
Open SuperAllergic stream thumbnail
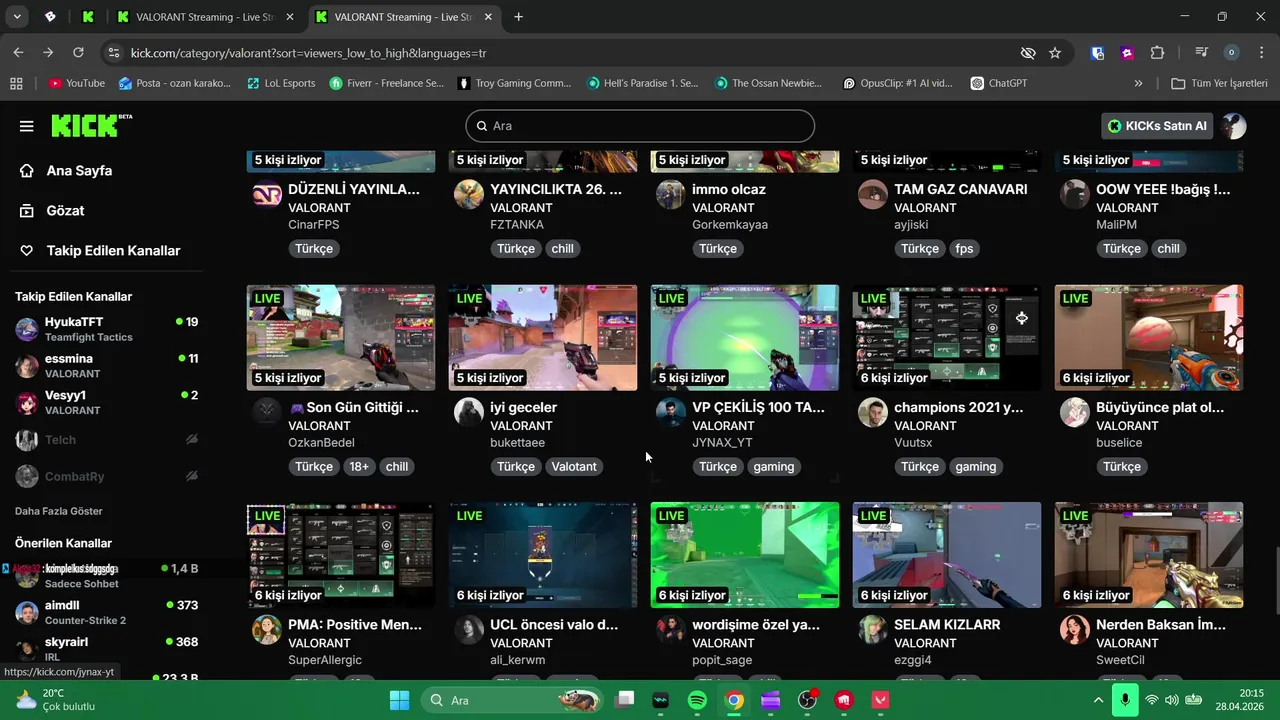click(341, 555)
